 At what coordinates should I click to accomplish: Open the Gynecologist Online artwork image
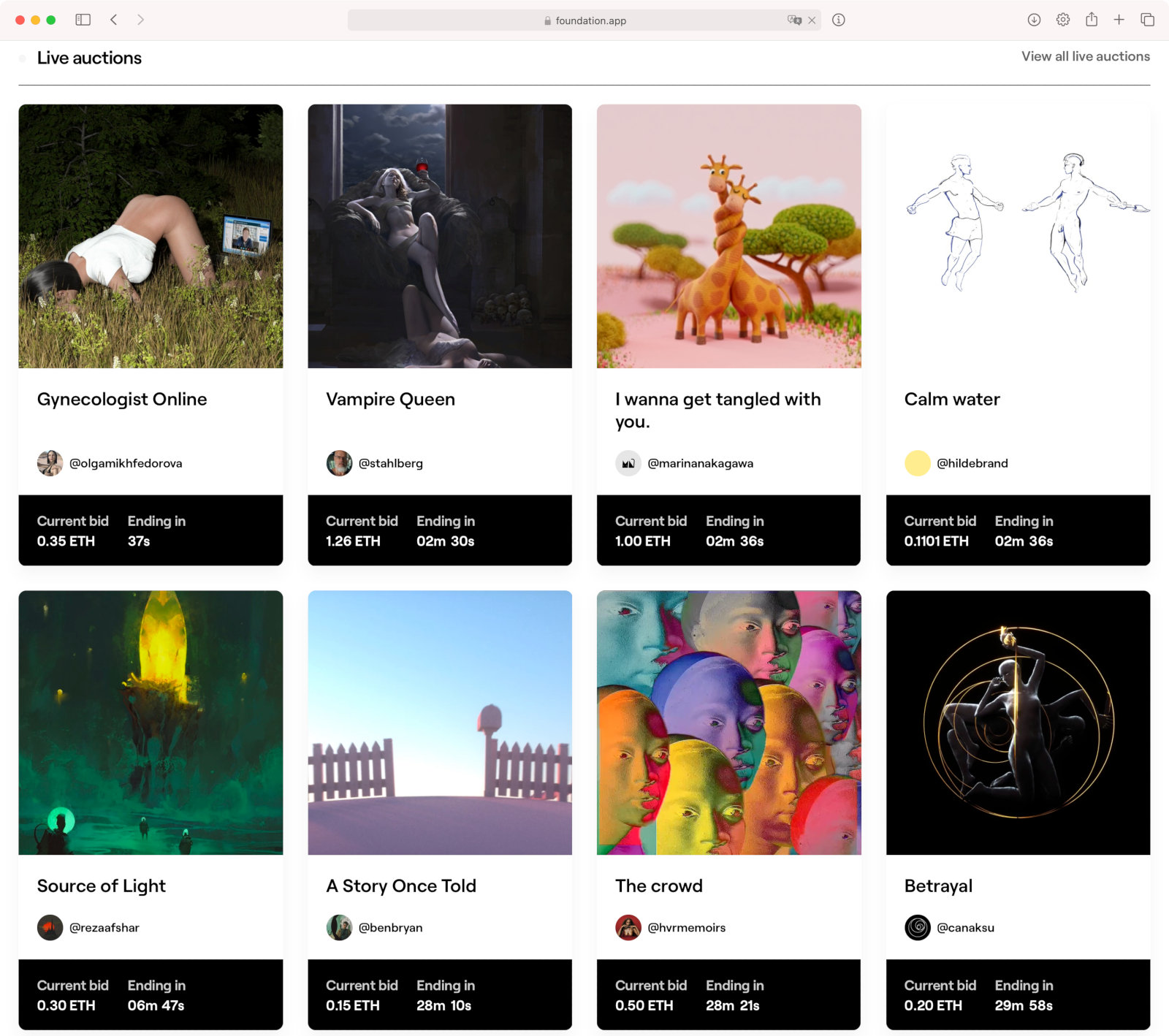tap(151, 236)
